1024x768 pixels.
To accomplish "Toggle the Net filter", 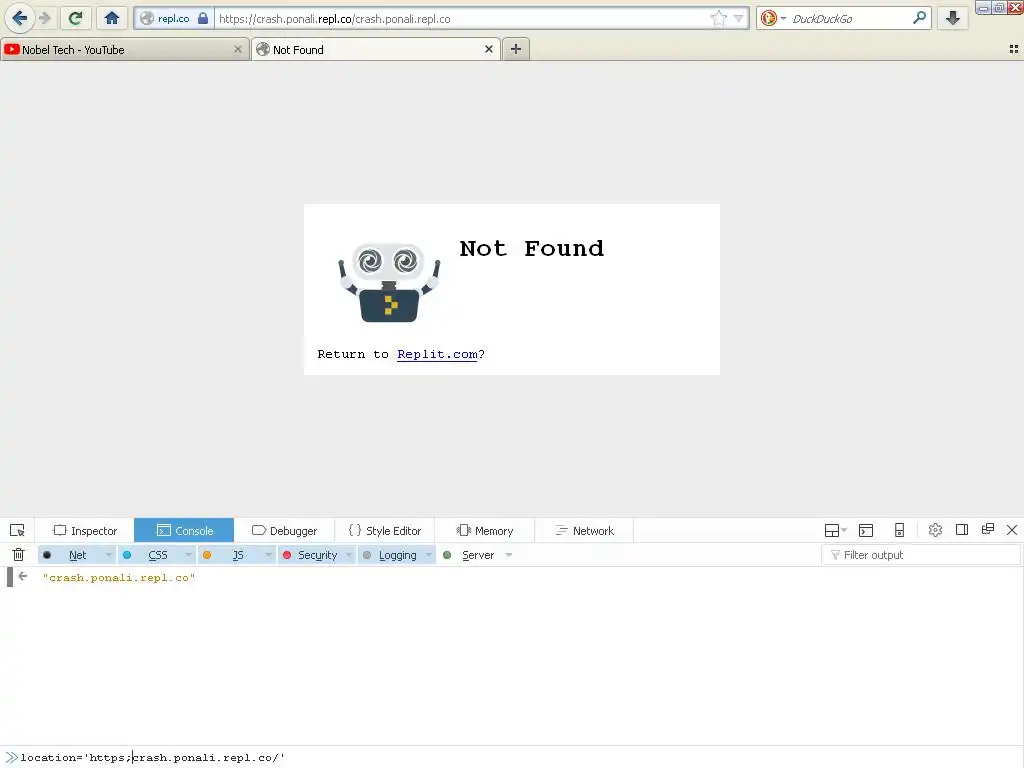I will tap(69, 555).
